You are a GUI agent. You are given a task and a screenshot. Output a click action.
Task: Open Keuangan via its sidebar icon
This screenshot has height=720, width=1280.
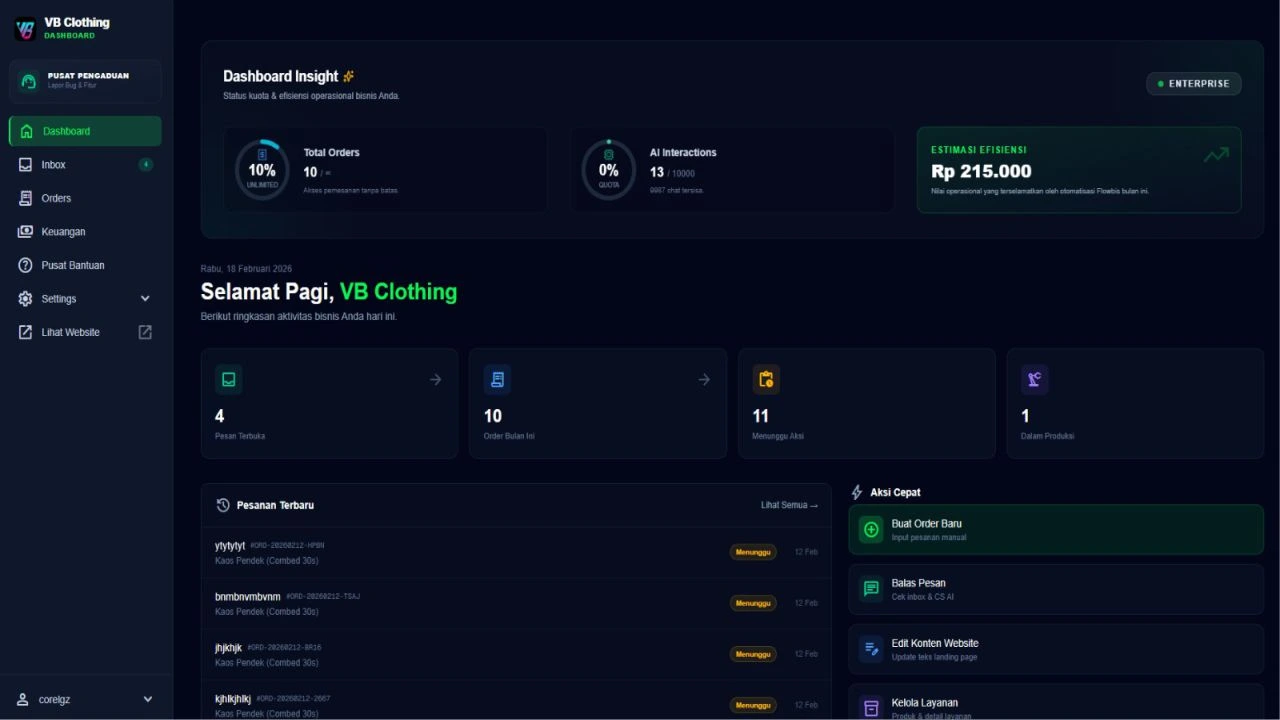(x=25, y=231)
